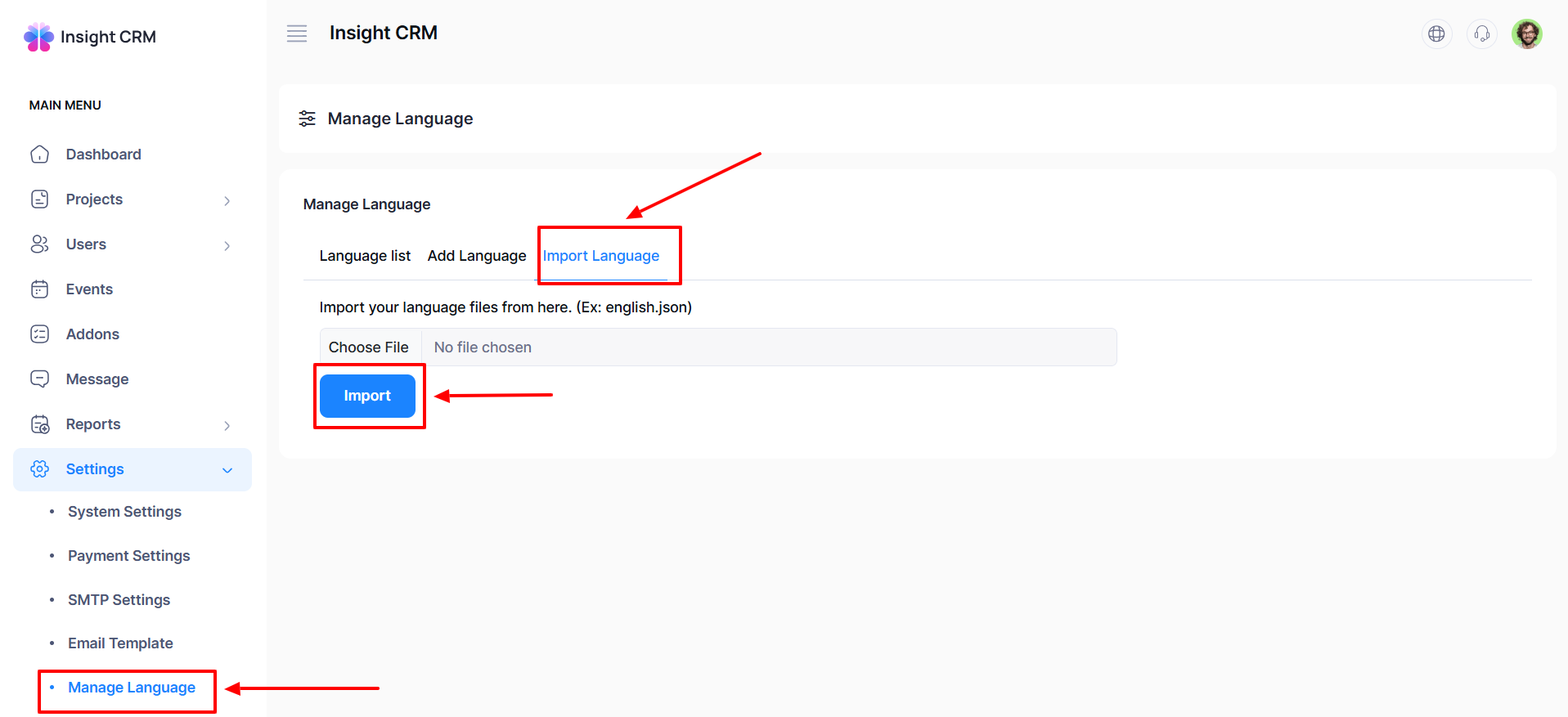
Task: Open the globe language selector icon
Action: 1436,34
